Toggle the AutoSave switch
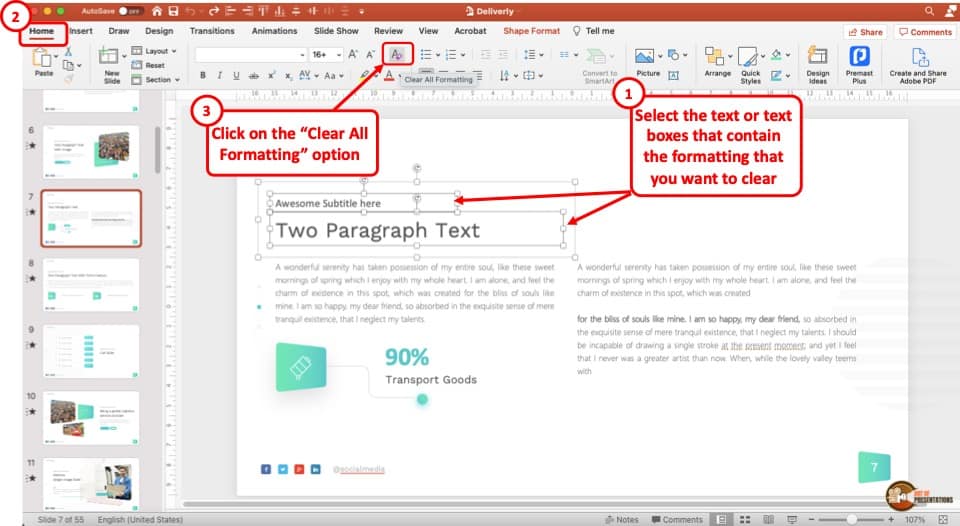 tap(130, 11)
